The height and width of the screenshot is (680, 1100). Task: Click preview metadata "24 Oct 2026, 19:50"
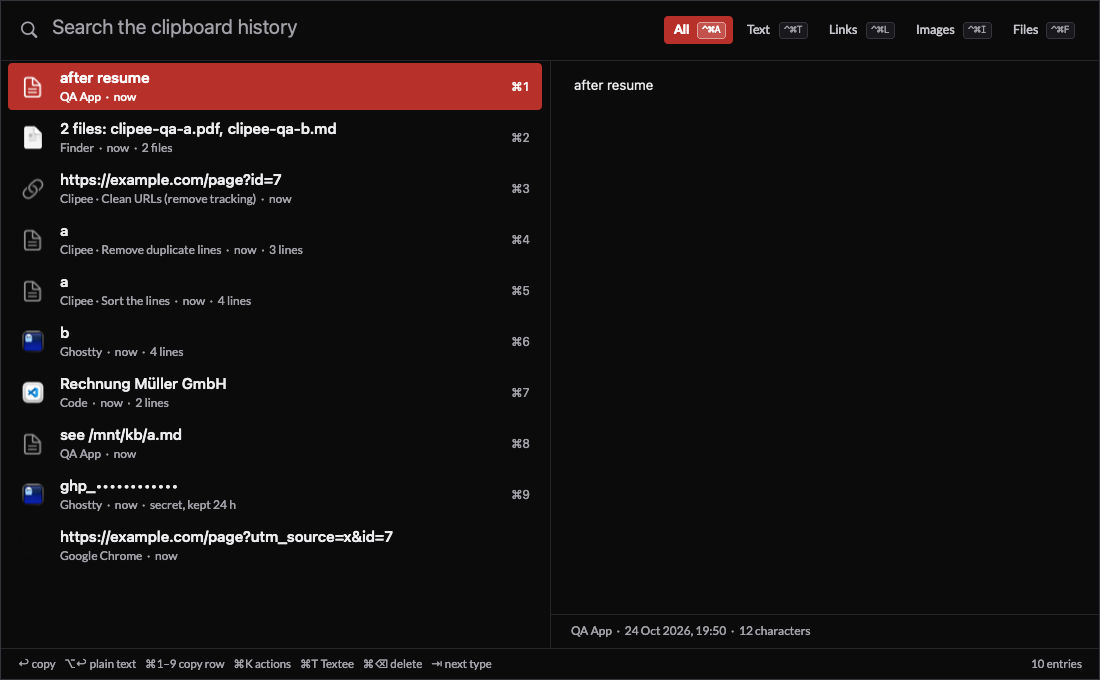[x=675, y=631]
